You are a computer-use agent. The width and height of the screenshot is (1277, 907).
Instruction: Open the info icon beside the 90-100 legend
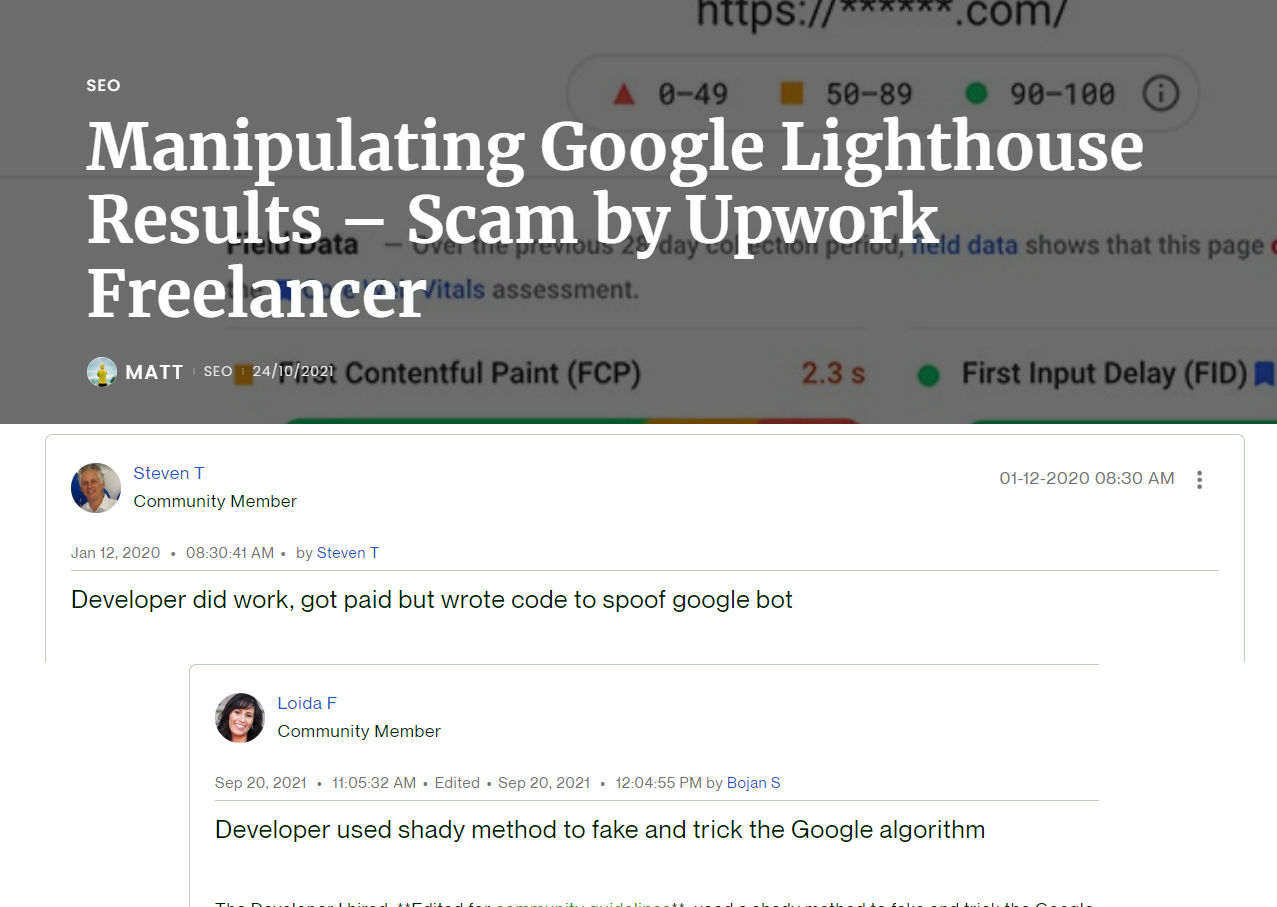1160,94
